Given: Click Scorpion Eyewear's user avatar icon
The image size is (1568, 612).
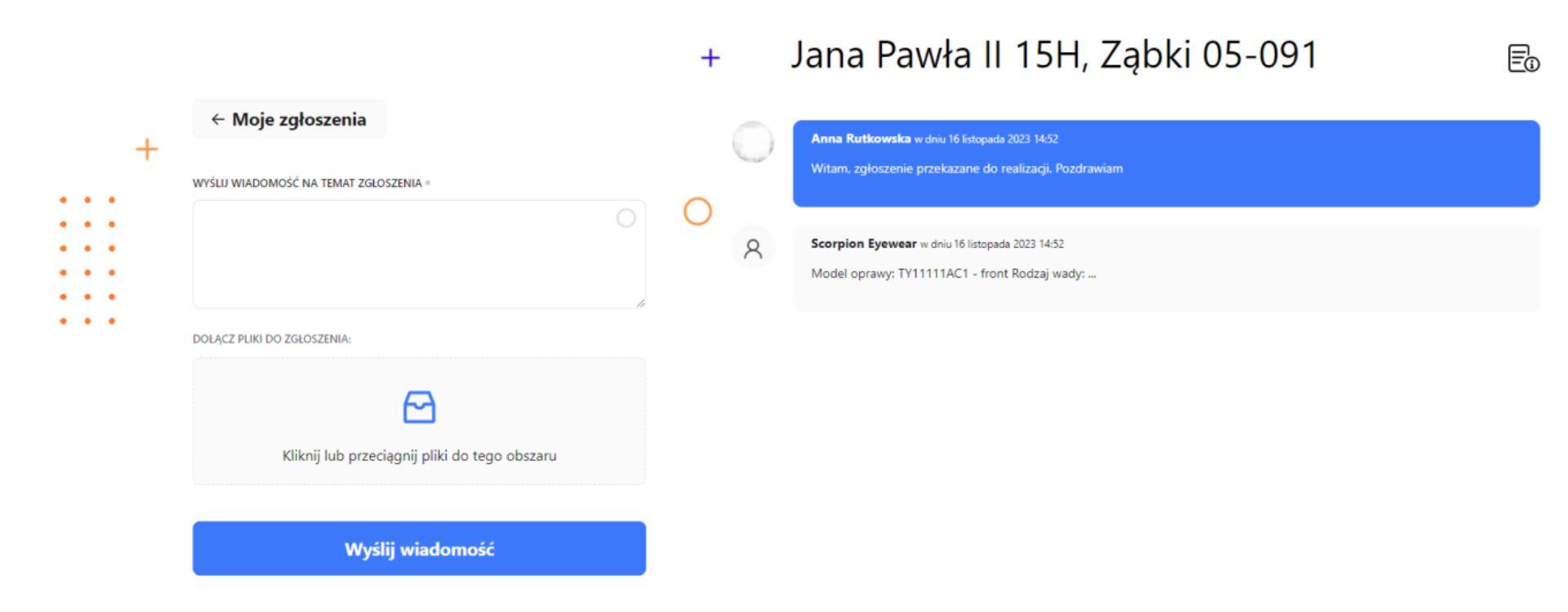Looking at the screenshot, I should (x=753, y=248).
